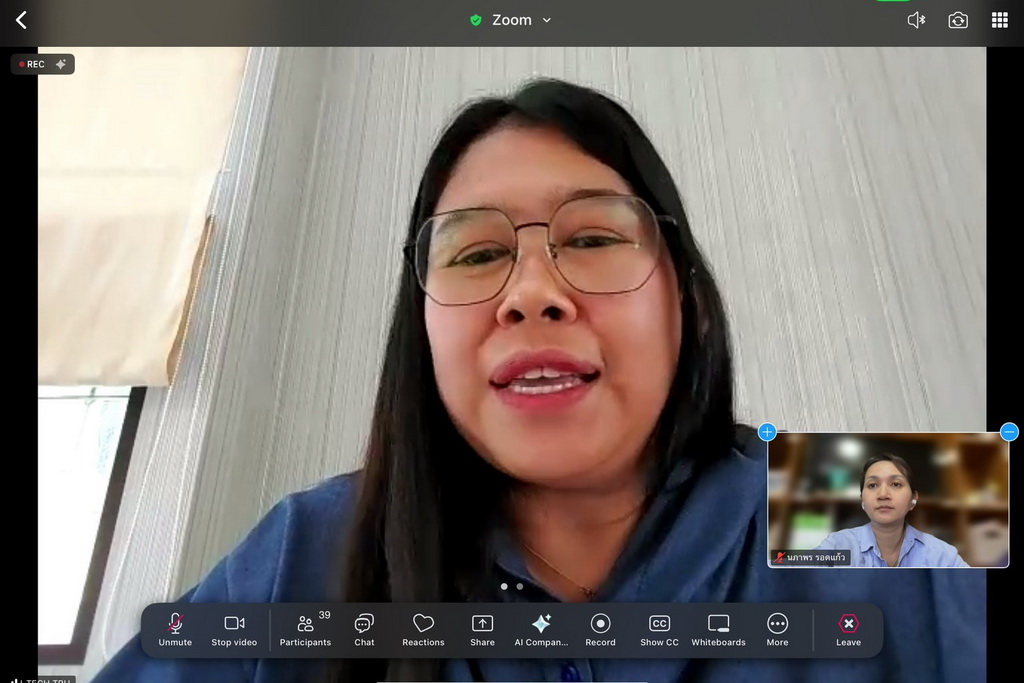
Task: Click the REC recording indicator
Action: (x=32, y=64)
